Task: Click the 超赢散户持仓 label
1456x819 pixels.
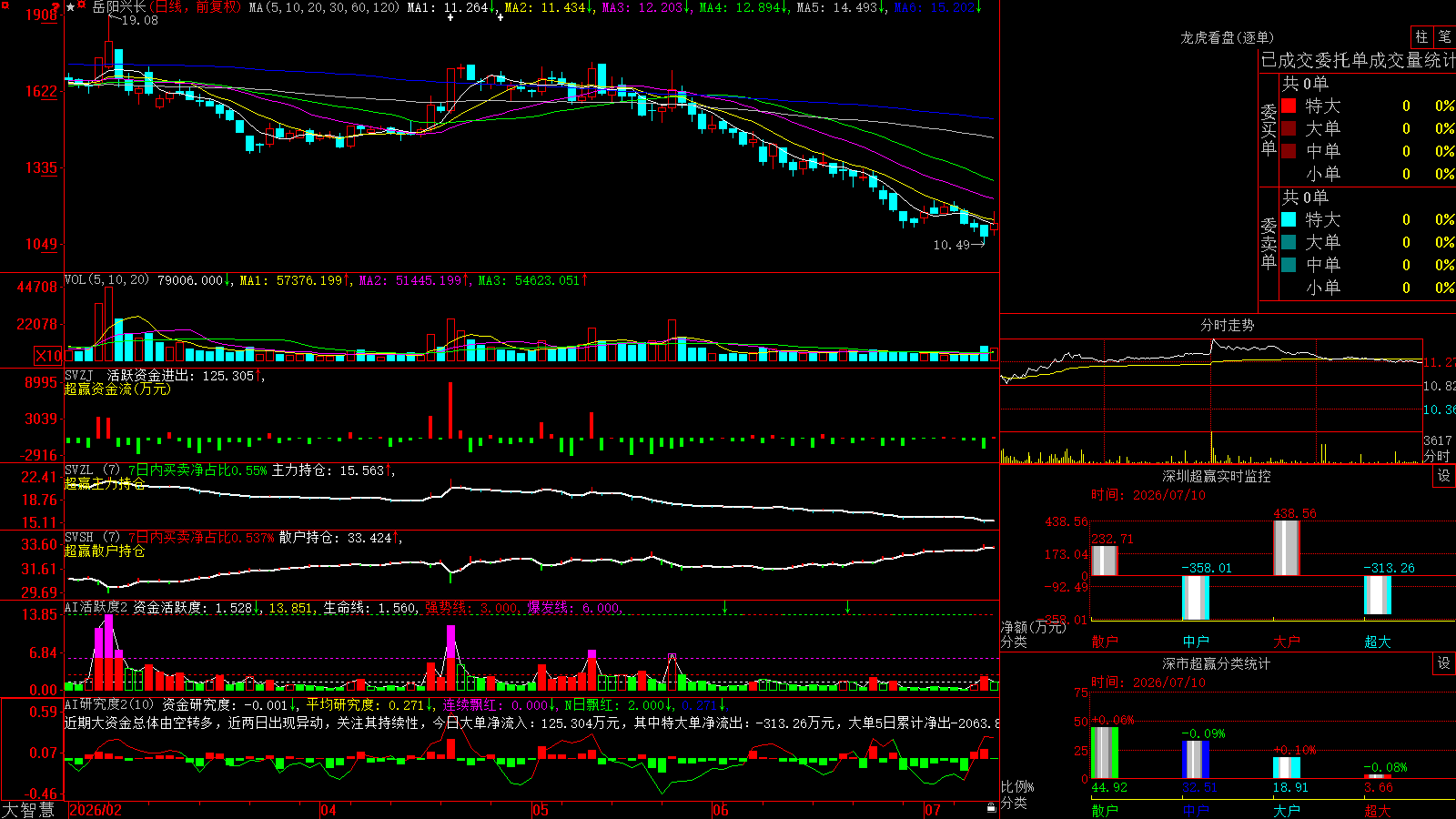Action: point(105,551)
